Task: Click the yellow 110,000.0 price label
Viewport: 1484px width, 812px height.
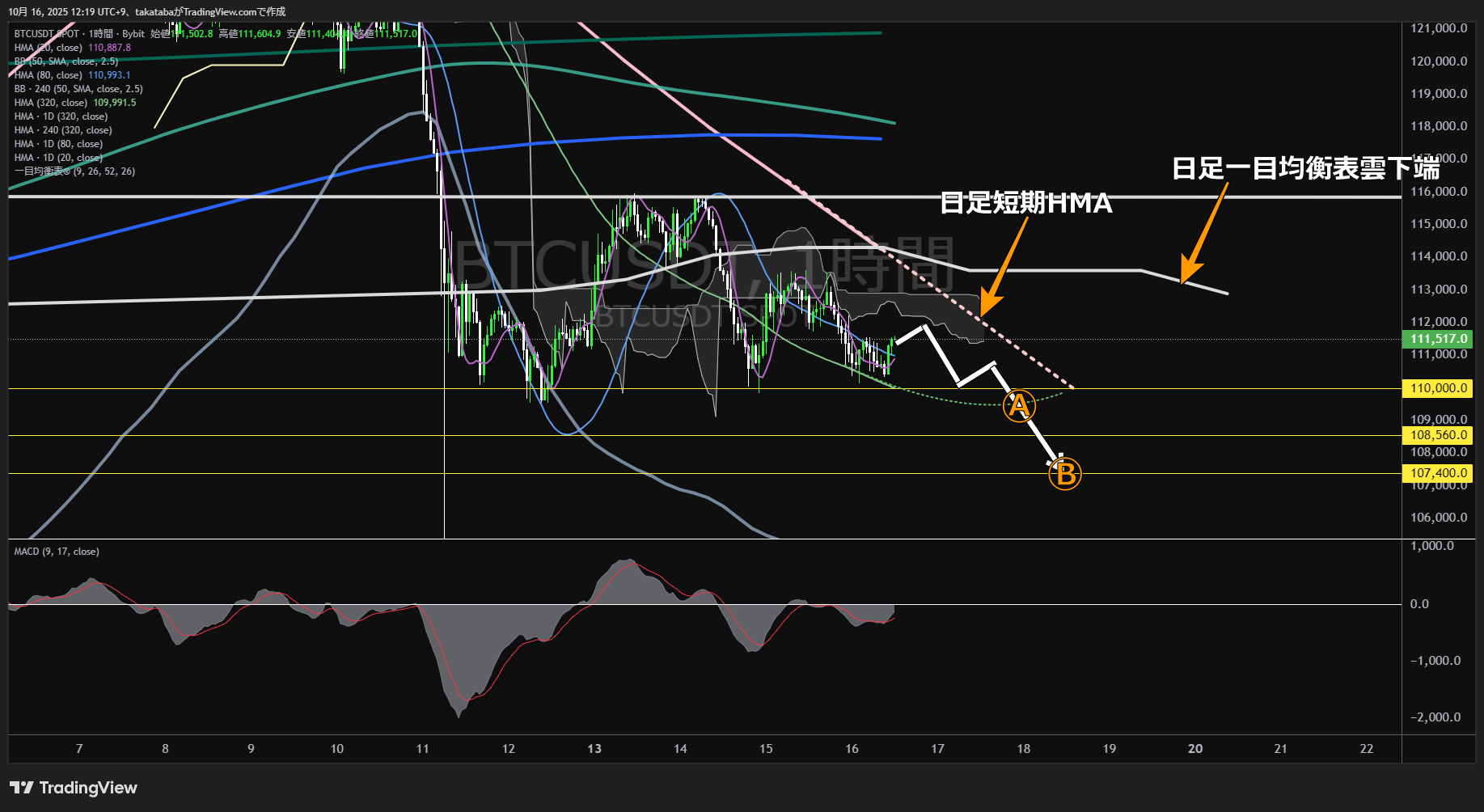Action: [1438, 388]
